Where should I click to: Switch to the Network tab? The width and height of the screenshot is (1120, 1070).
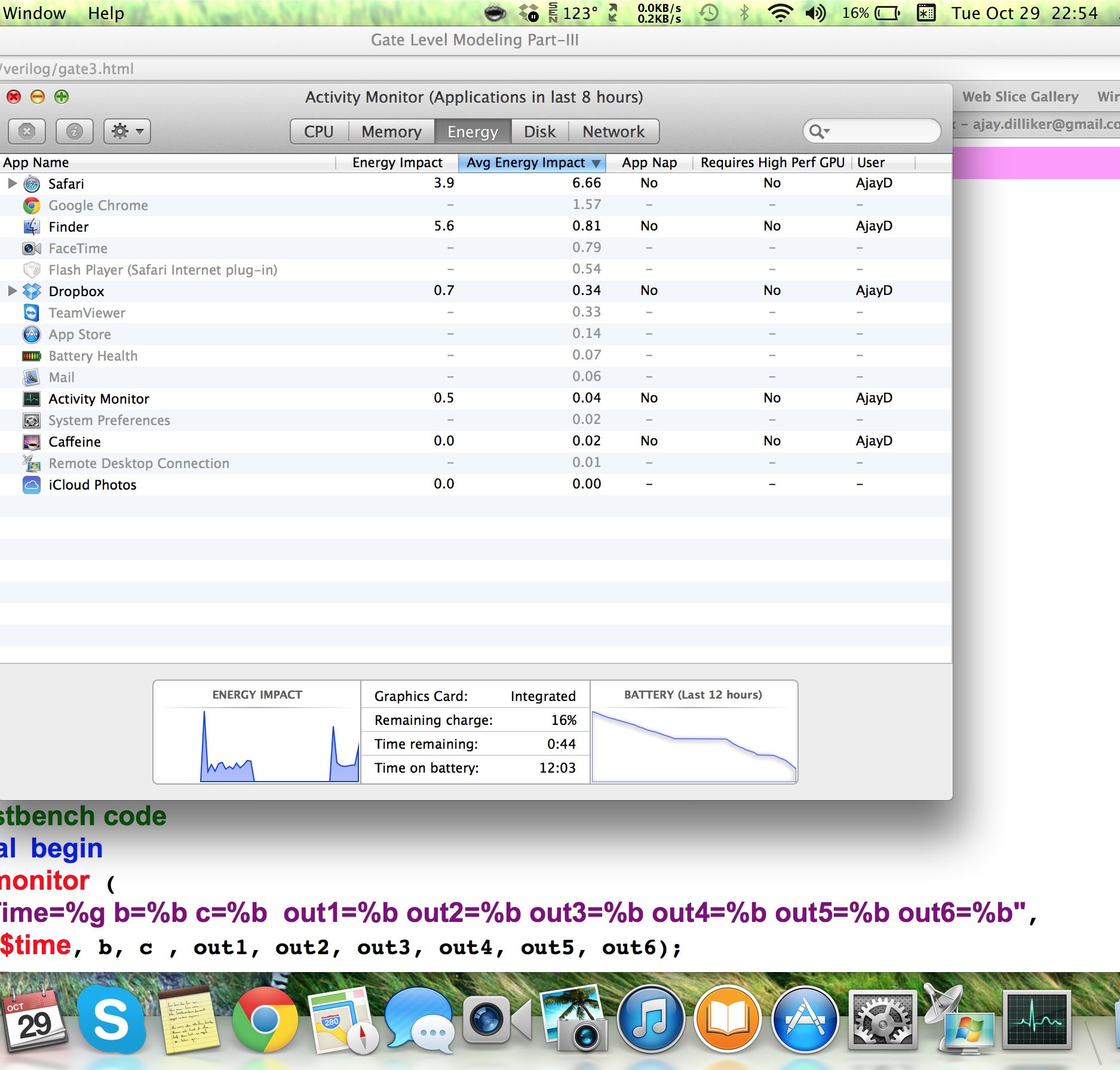[614, 131]
